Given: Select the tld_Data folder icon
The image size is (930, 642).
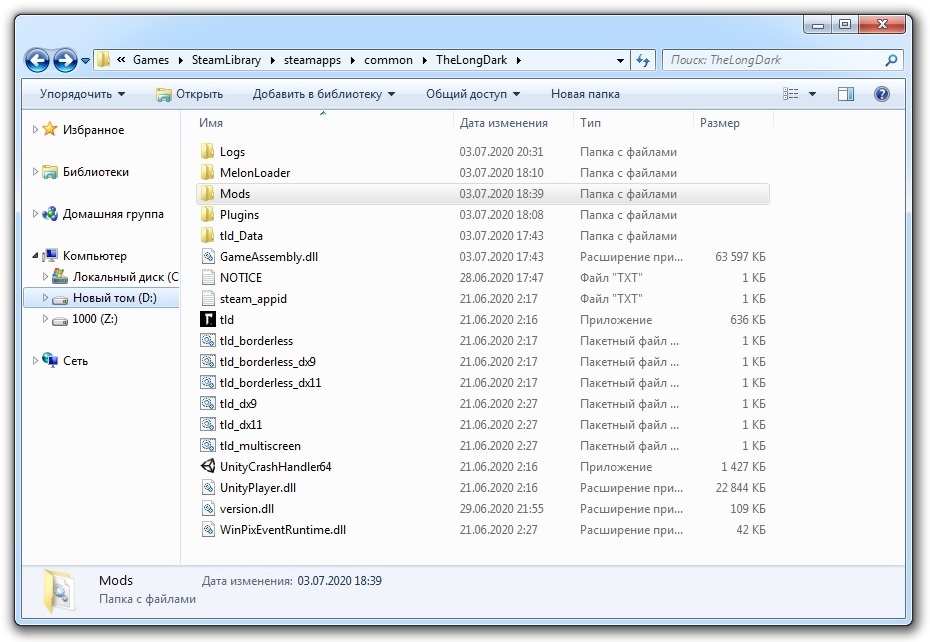Looking at the screenshot, I should (208, 236).
